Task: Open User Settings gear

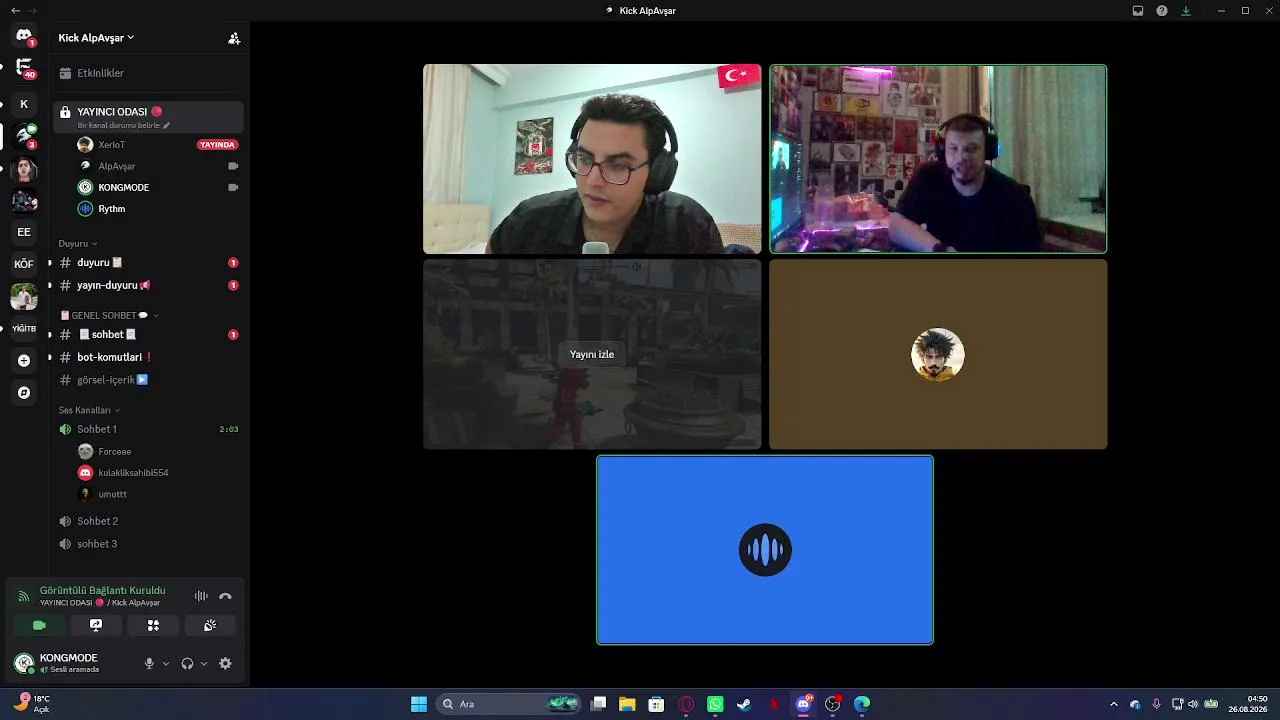Action: [x=225, y=663]
